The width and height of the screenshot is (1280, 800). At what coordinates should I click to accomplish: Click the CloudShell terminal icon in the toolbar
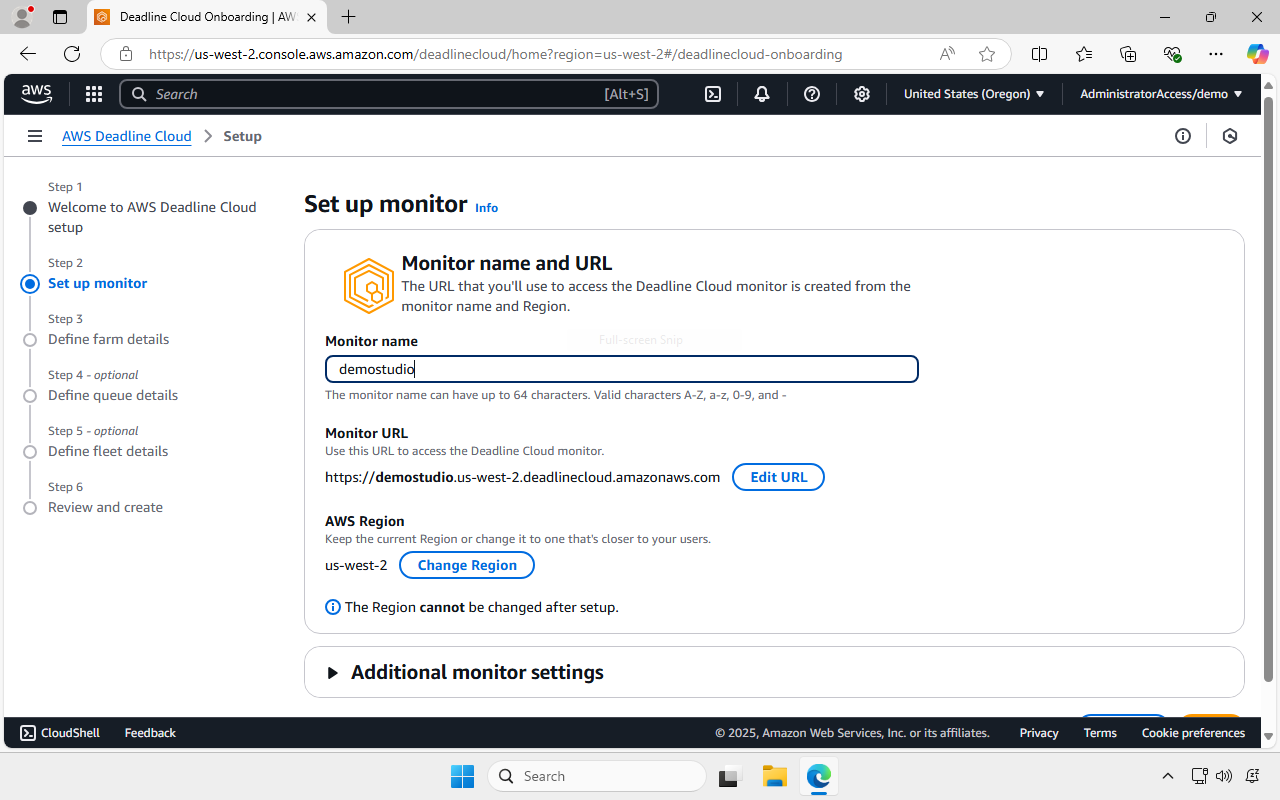click(x=712, y=93)
